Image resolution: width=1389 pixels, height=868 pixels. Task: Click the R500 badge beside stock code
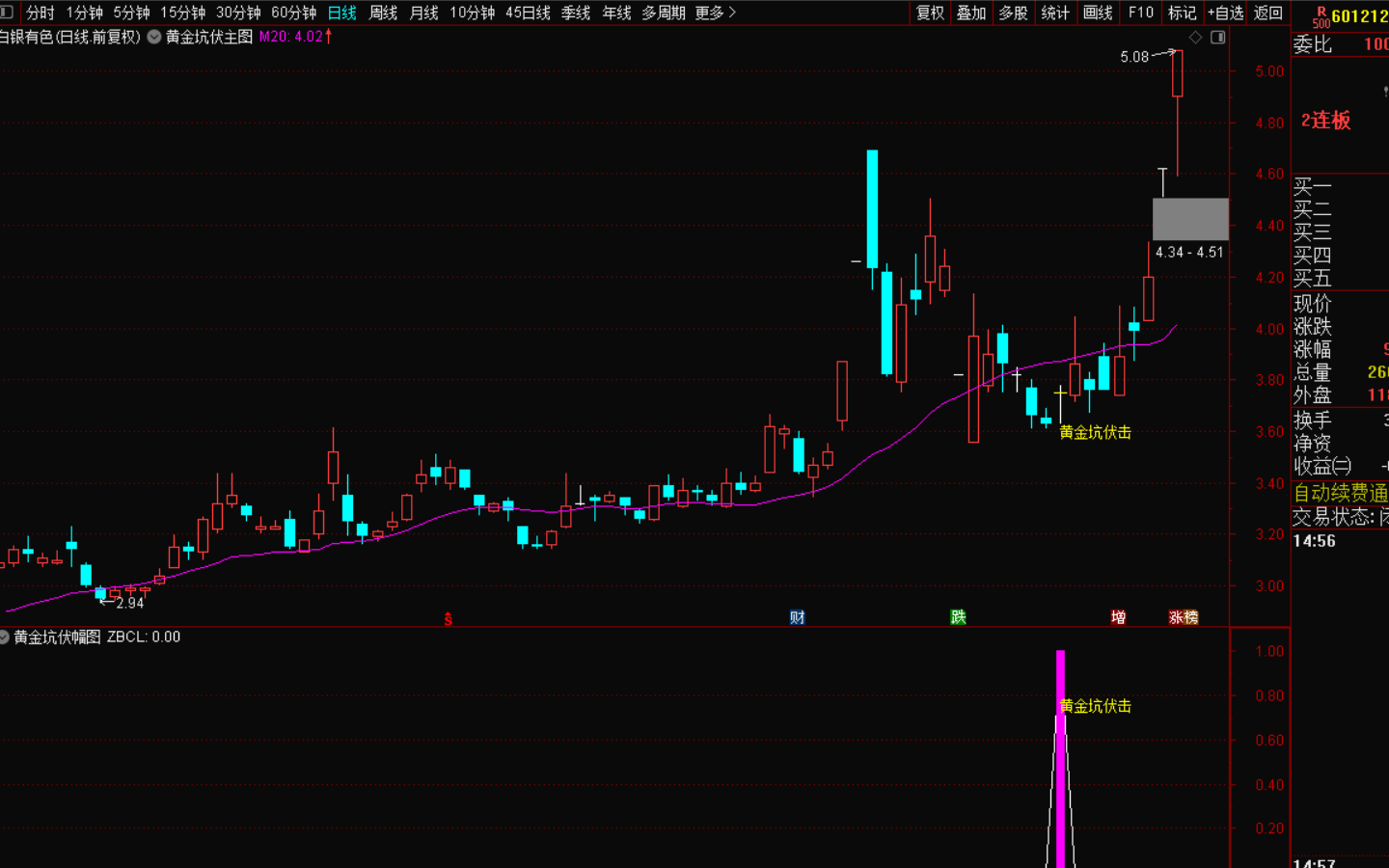[1320, 16]
